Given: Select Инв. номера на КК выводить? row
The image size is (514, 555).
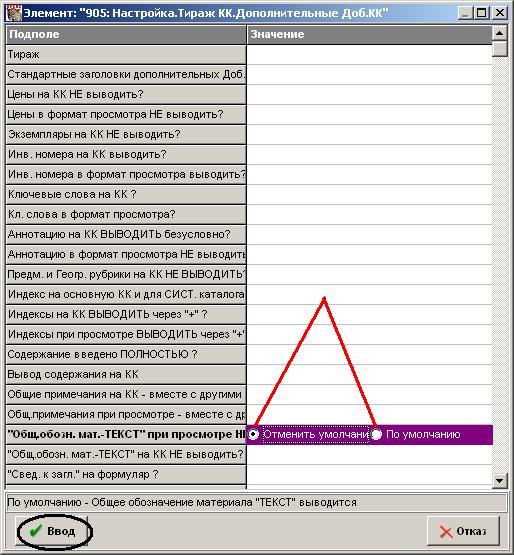Looking at the screenshot, I should [x=126, y=154].
